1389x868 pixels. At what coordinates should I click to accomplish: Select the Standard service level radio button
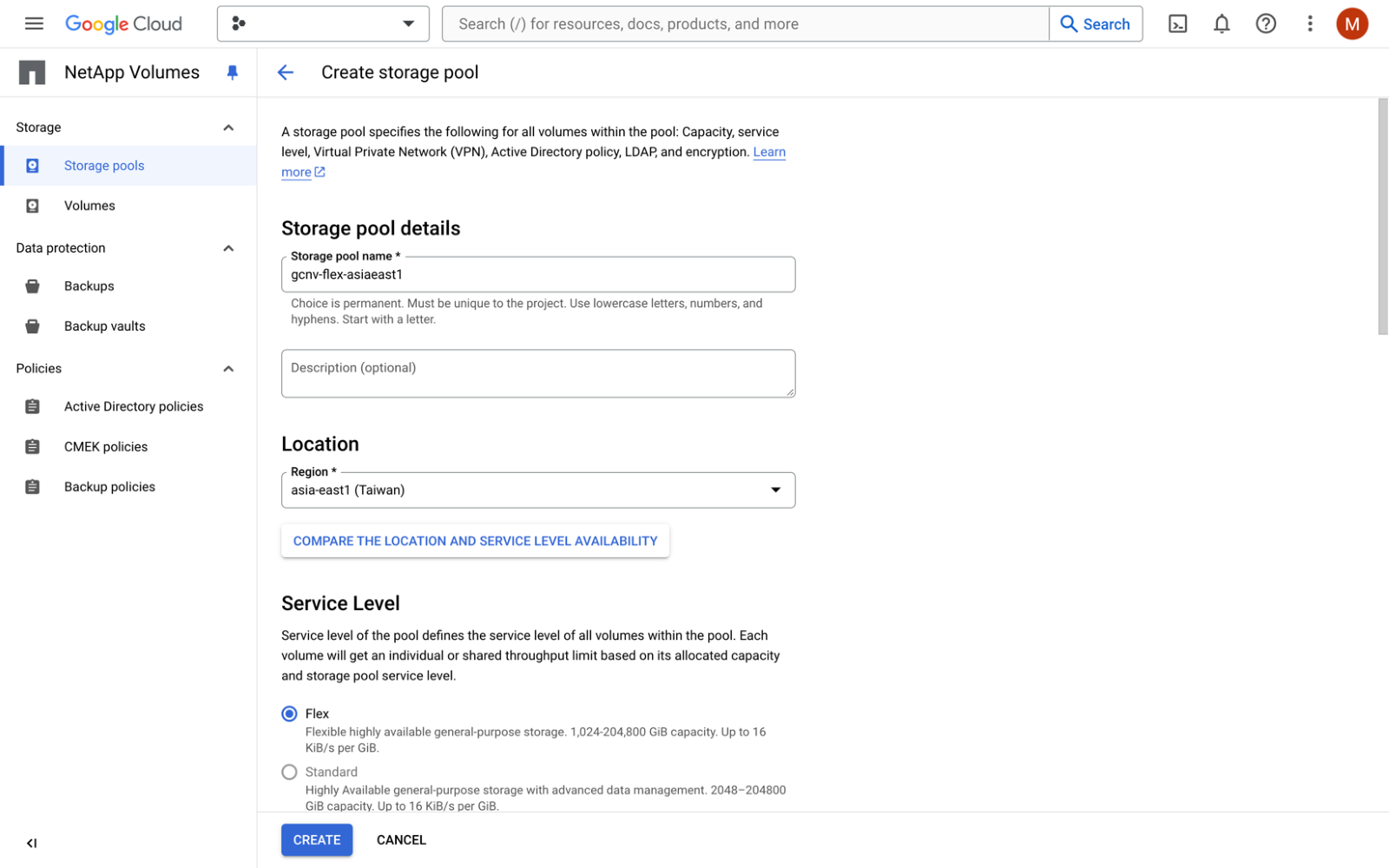(x=290, y=772)
